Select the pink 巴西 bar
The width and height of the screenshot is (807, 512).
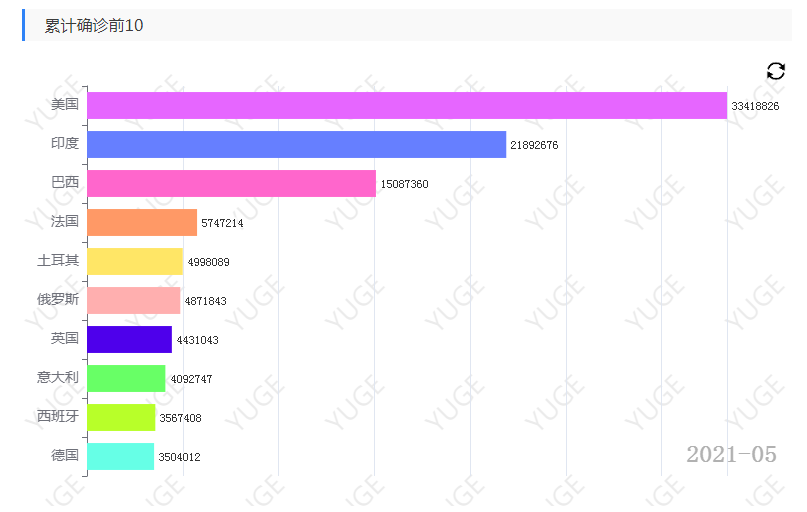[232, 184]
